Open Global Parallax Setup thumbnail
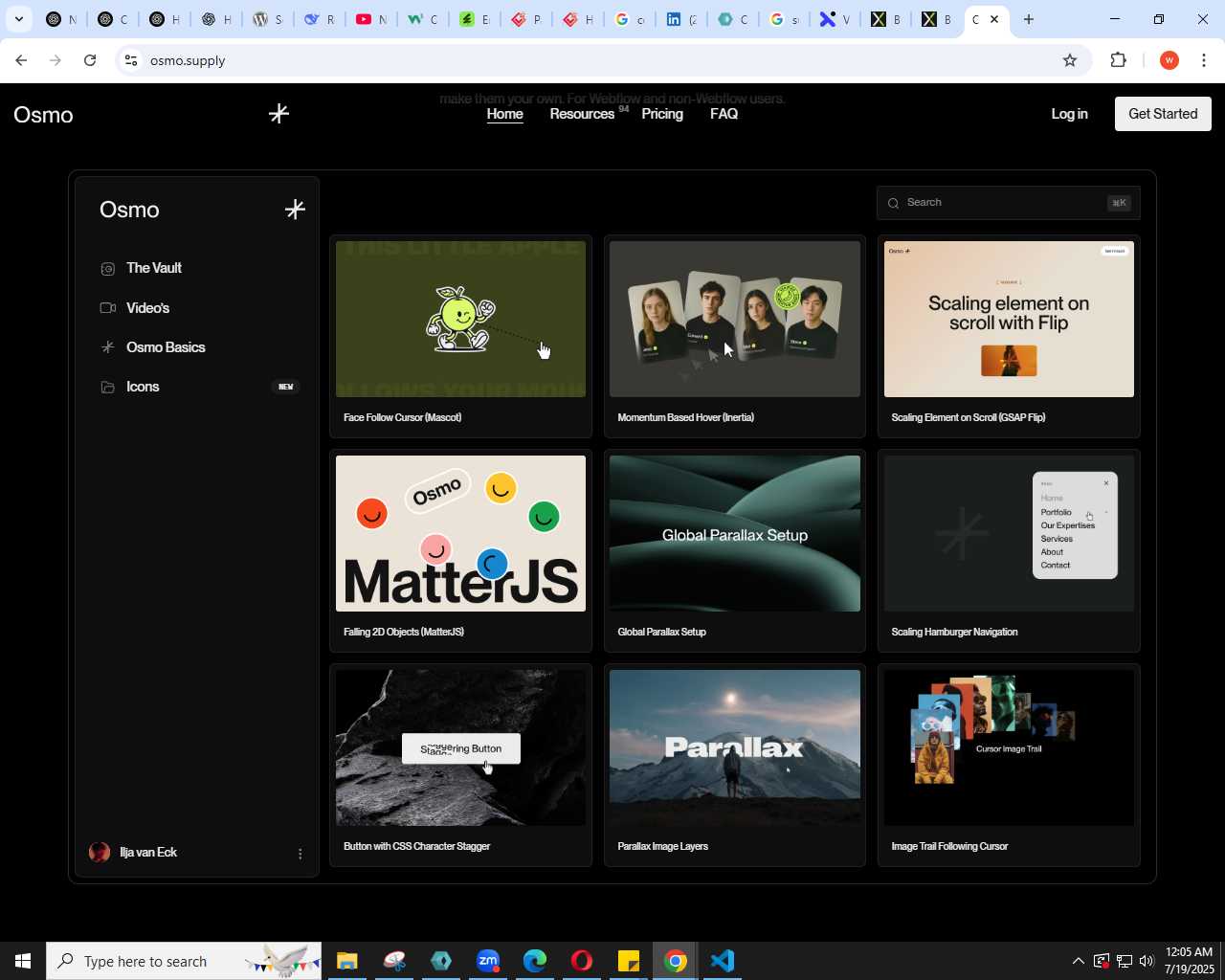 [735, 533]
